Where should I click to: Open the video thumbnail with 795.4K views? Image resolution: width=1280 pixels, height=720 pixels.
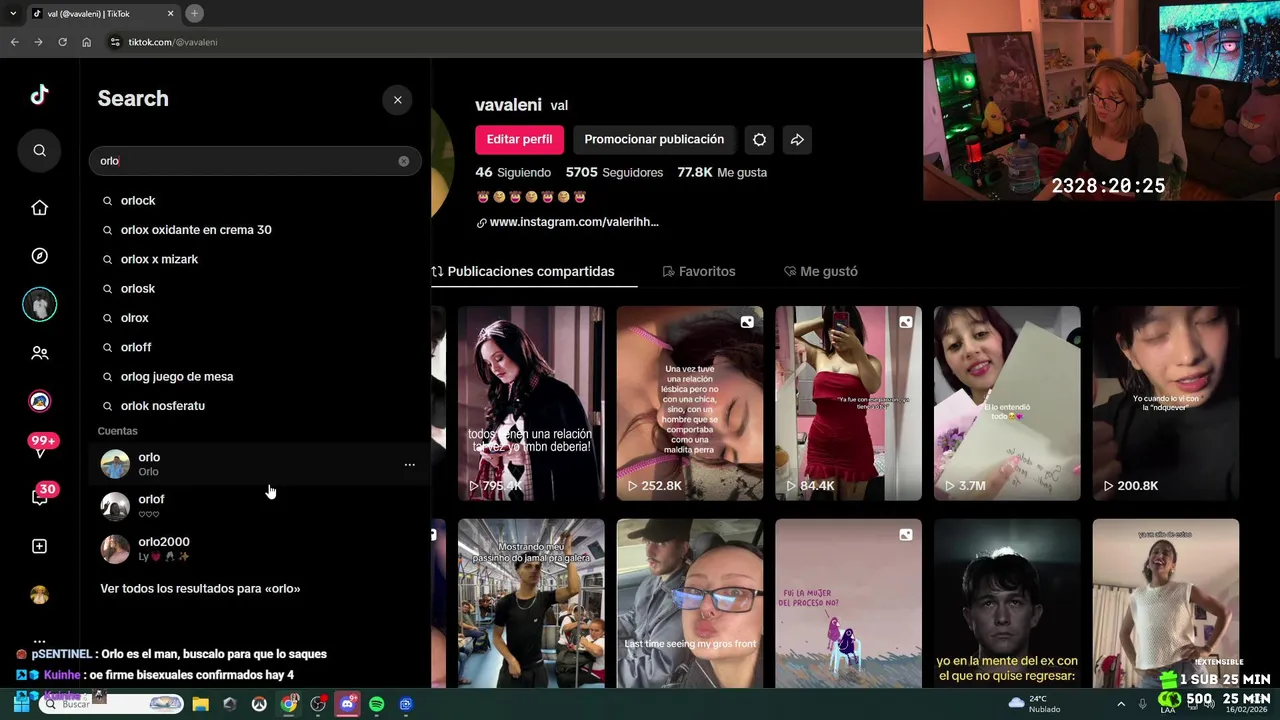[x=531, y=403]
